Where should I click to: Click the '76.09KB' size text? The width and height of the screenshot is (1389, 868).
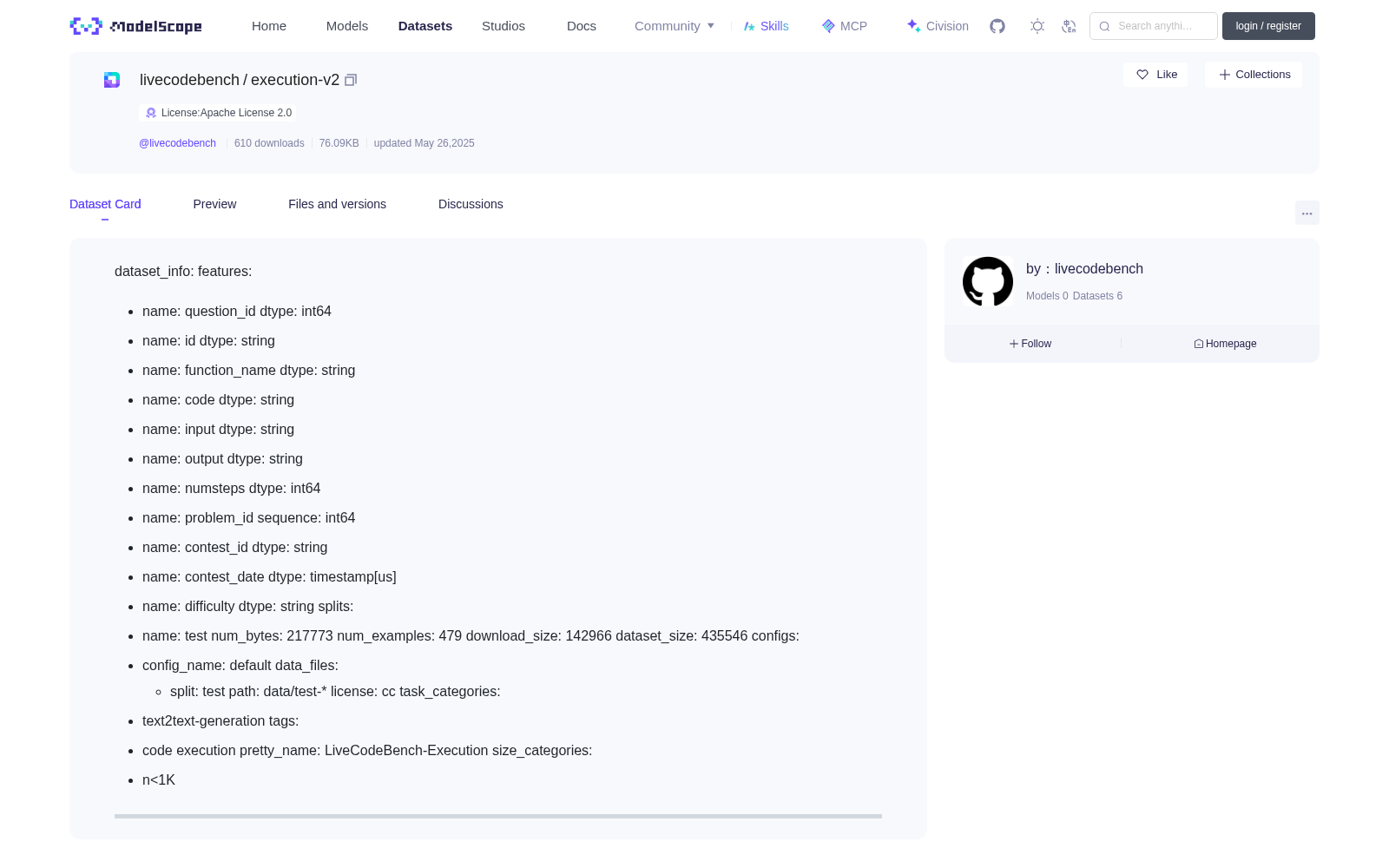click(339, 143)
